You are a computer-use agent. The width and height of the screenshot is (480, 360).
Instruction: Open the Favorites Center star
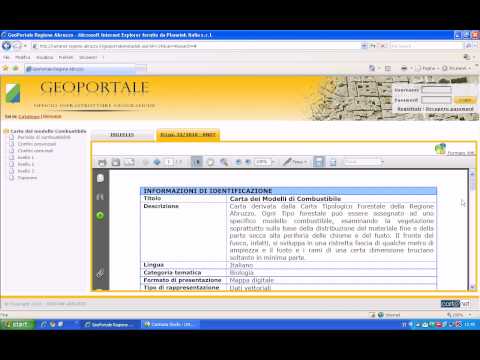(5, 68)
